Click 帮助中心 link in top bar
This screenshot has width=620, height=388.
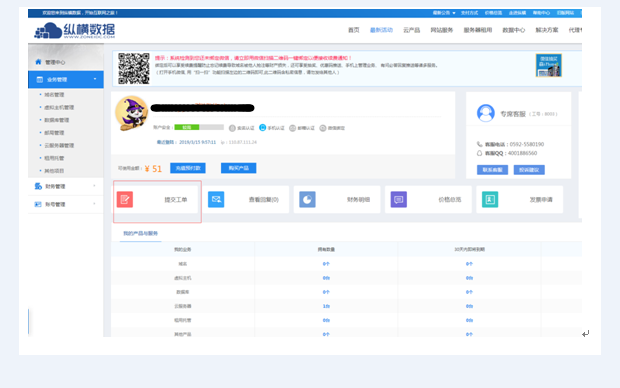pos(541,13)
